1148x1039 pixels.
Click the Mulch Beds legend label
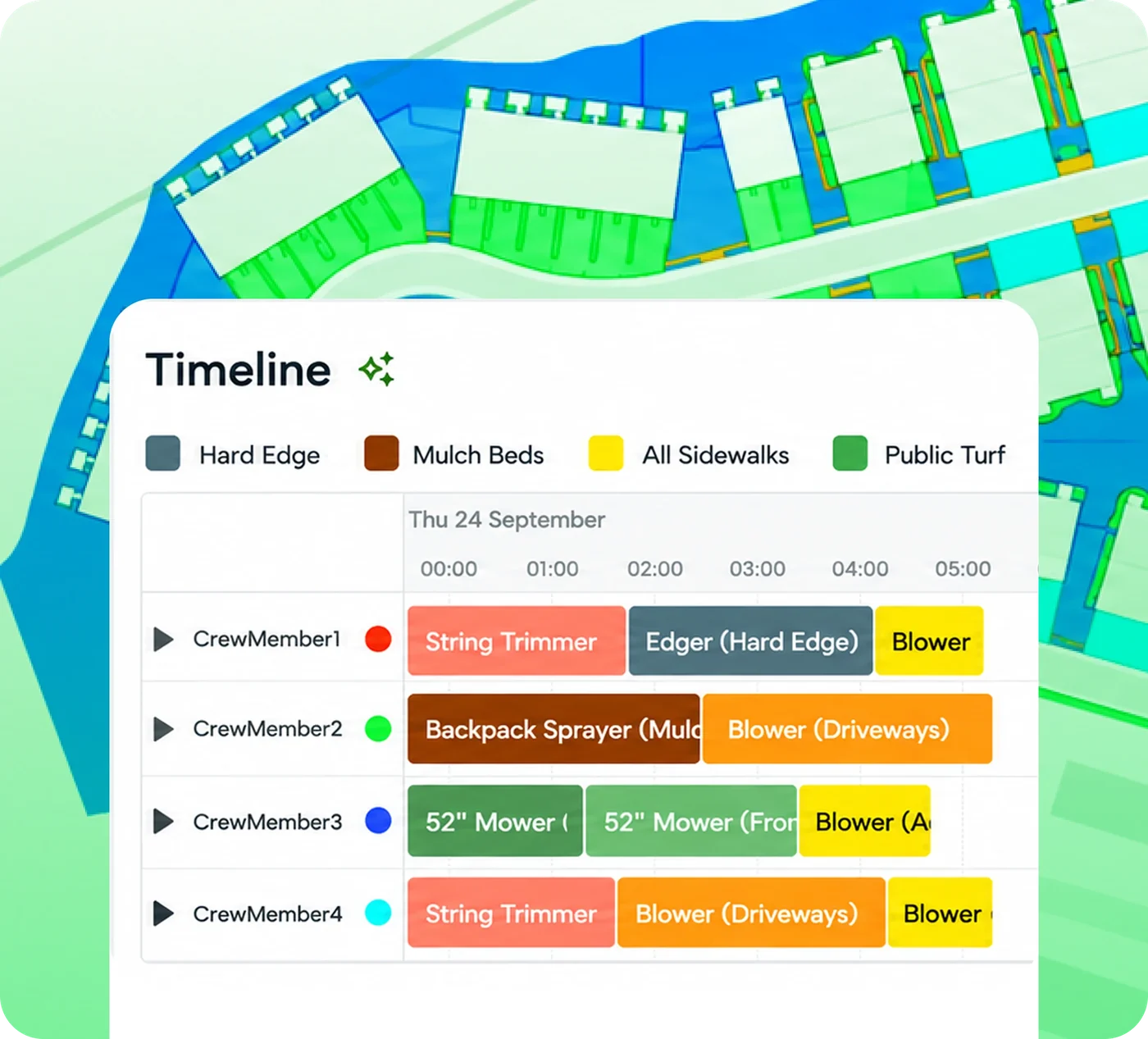coord(478,455)
